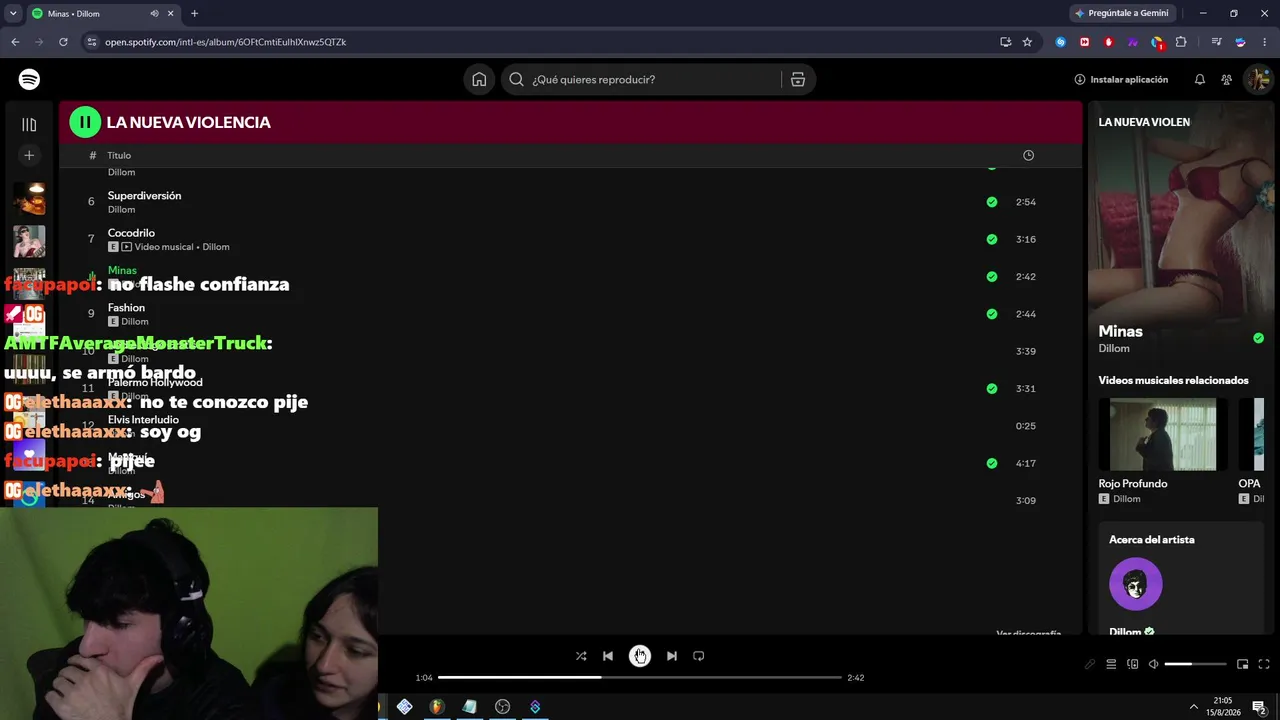Pause the current track in player bar
The image size is (1280, 720).
click(640, 656)
